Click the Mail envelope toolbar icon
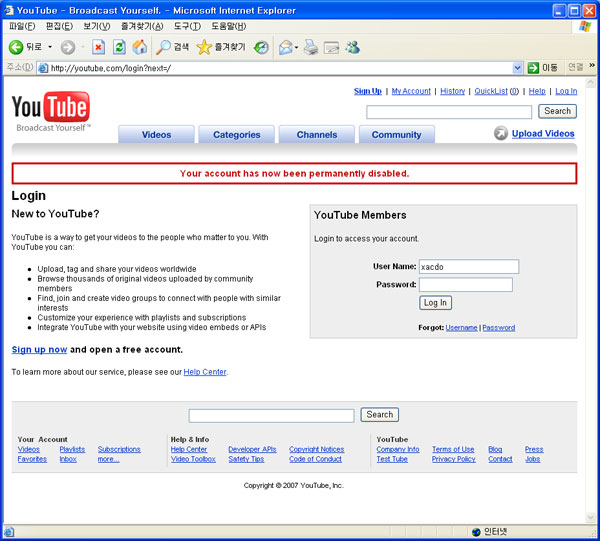 click(285, 47)
